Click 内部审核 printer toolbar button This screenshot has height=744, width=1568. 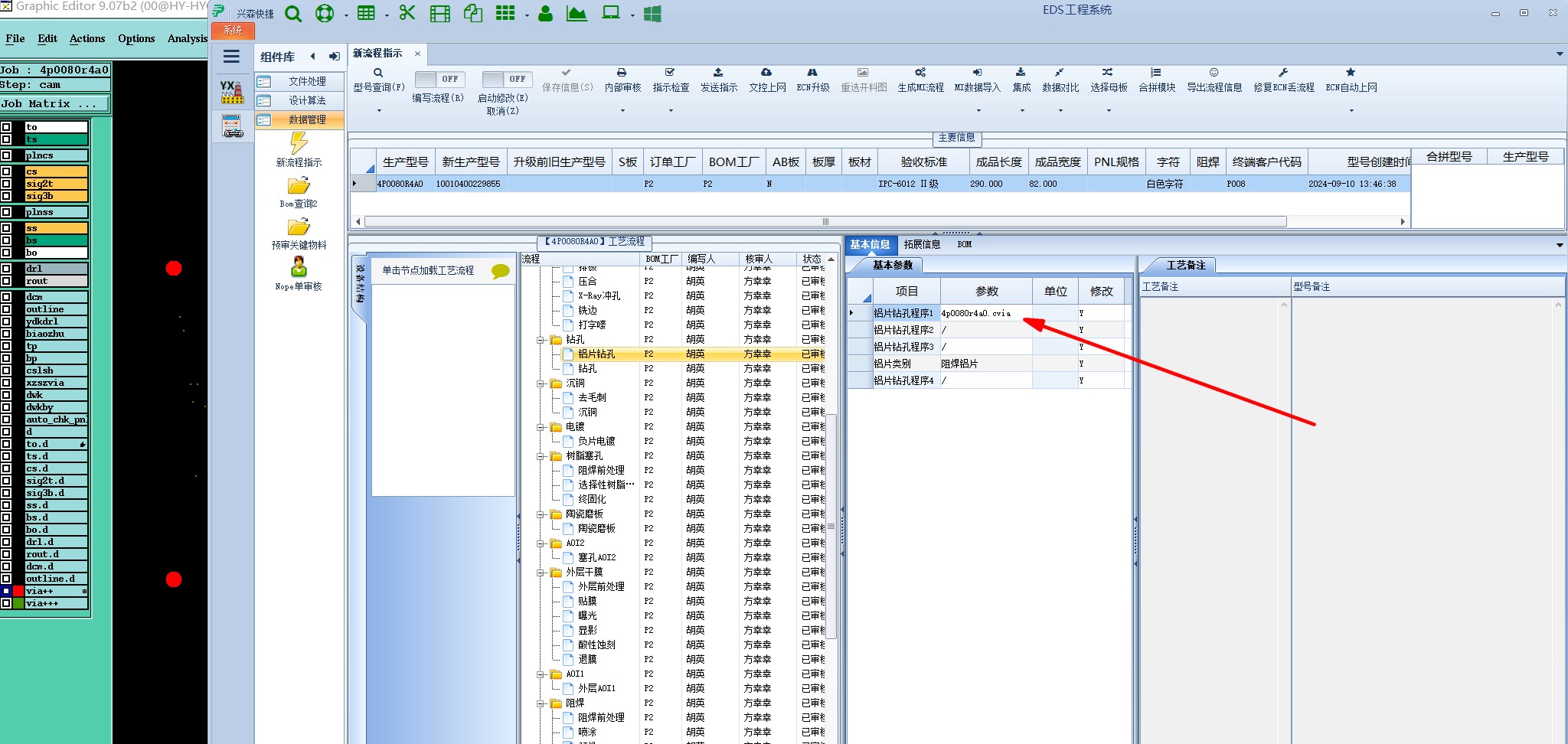click(622, 80)
